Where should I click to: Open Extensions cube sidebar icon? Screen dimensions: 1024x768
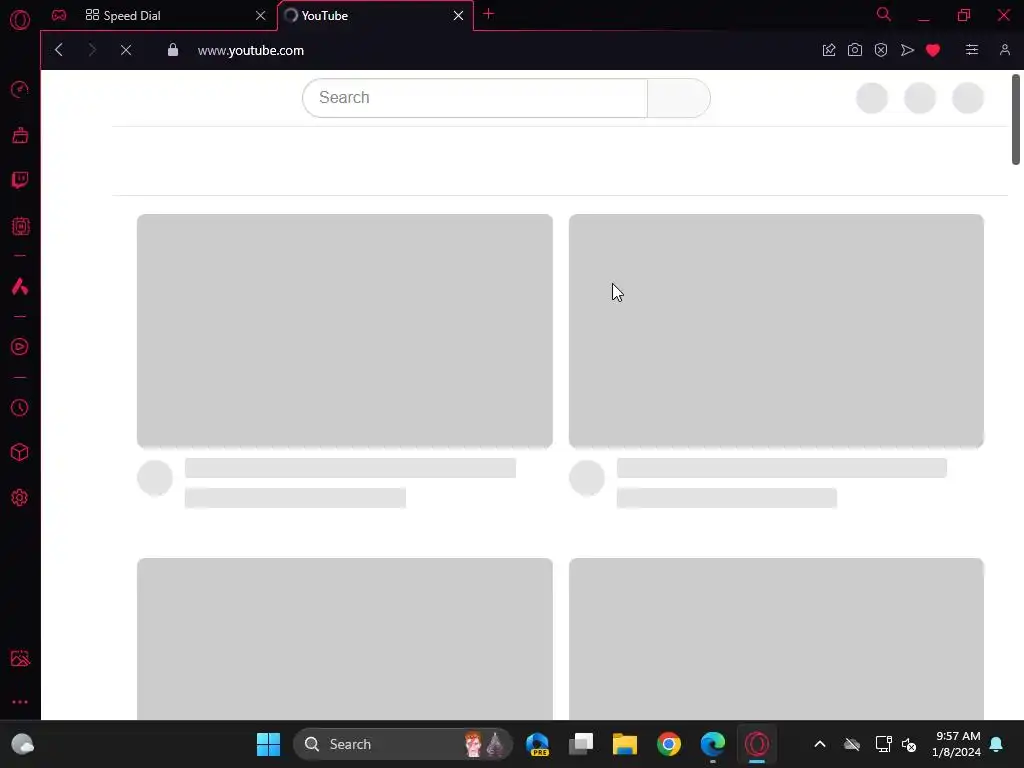20,453
